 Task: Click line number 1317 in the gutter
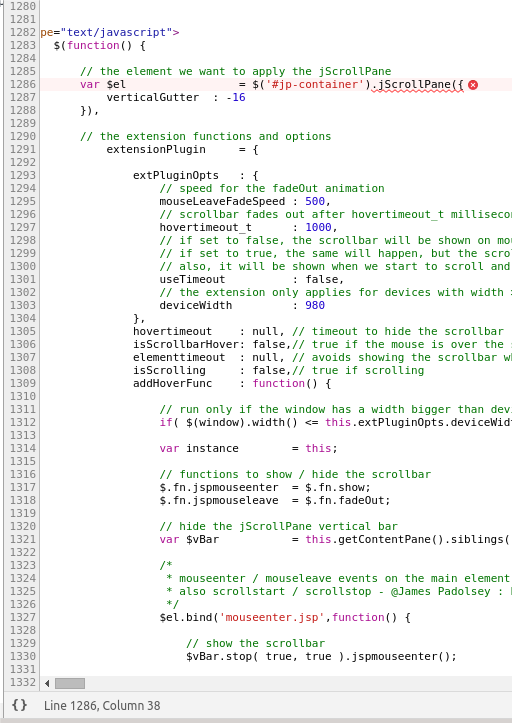click(22, 487)
